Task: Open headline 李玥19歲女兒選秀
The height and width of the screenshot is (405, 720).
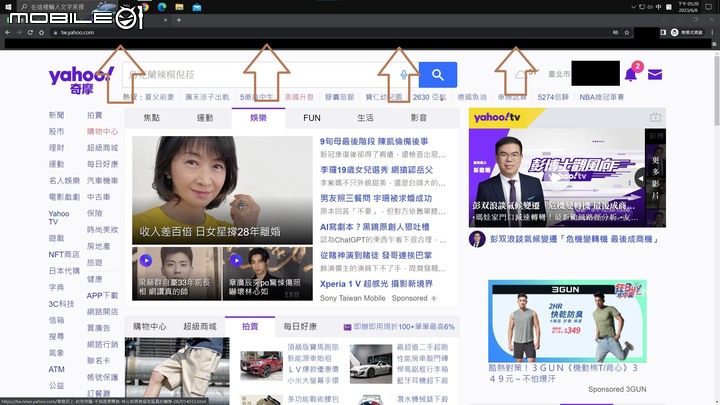Action: 377,170
